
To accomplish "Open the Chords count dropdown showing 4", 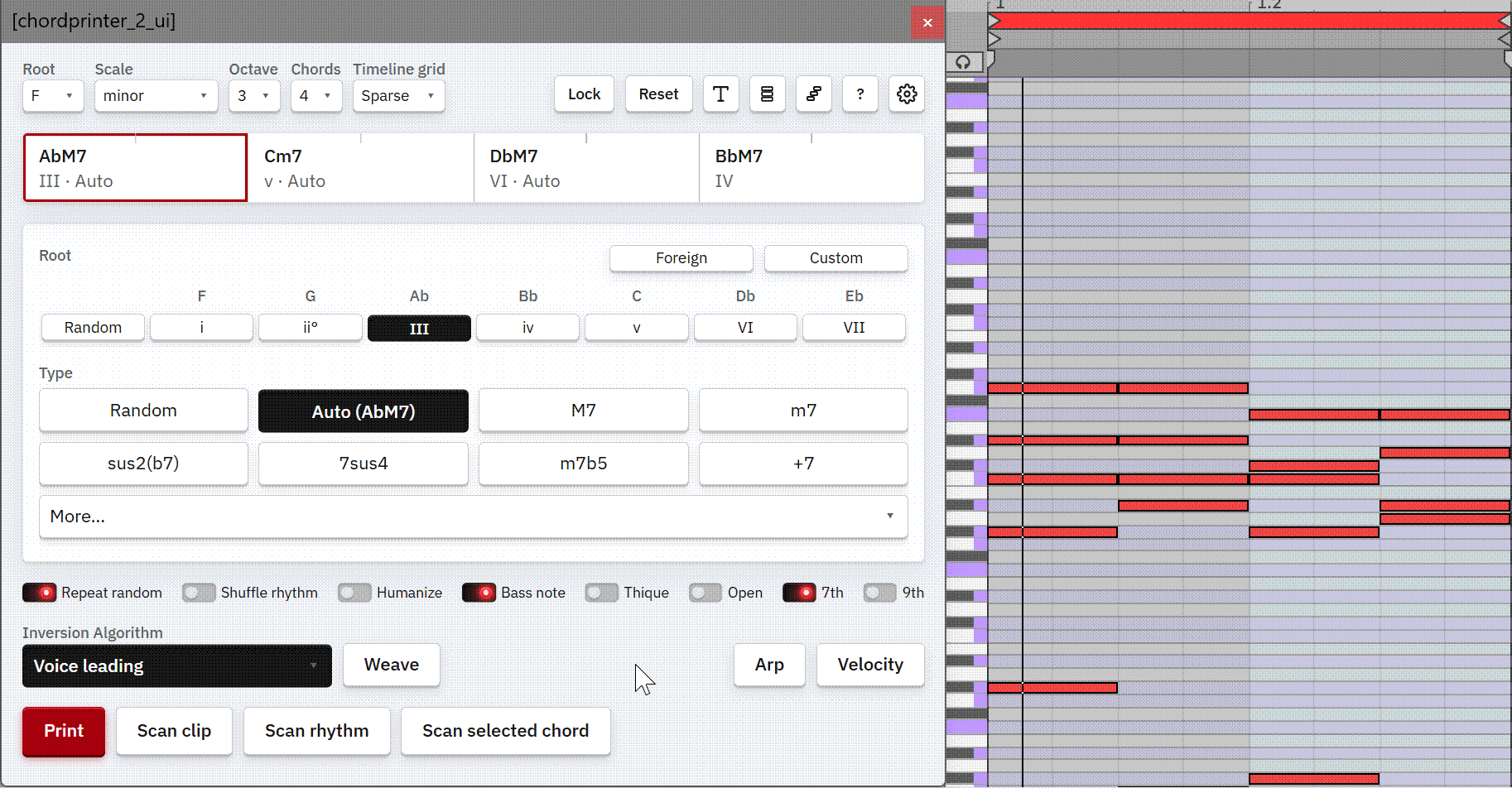I will click(x=315, y=96).
